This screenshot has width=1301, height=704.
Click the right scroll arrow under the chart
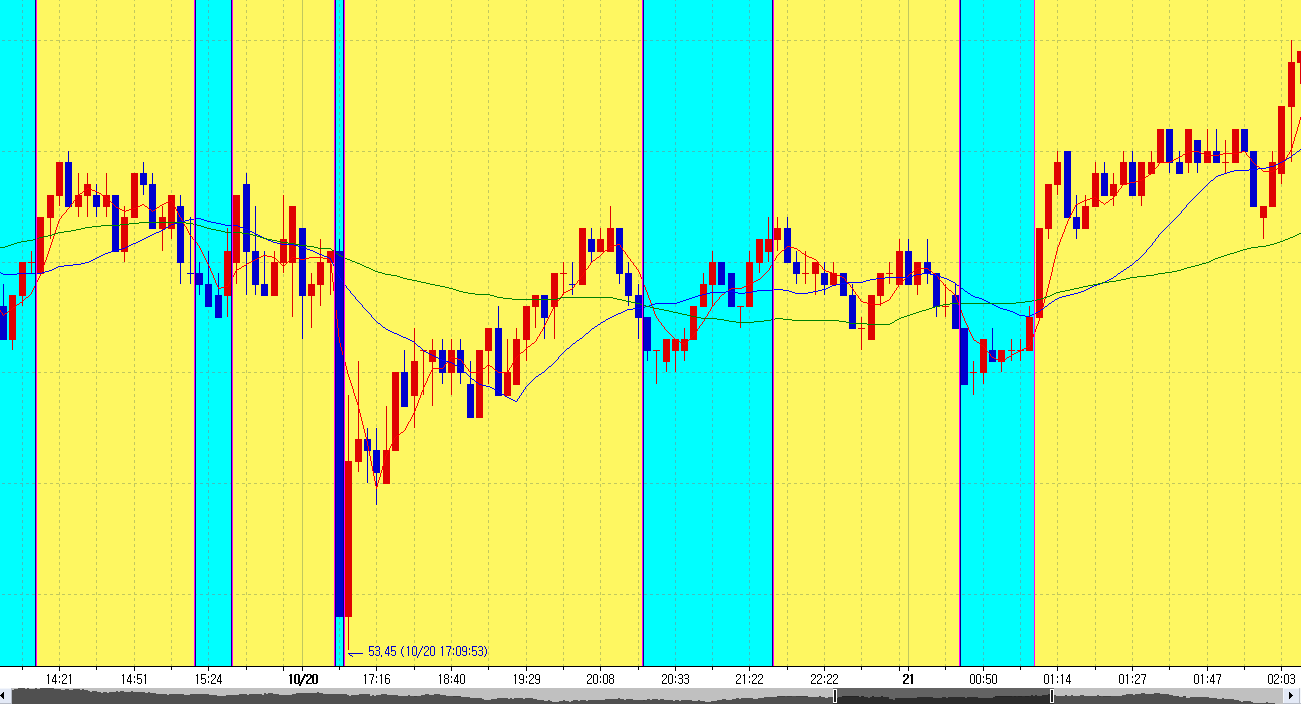coord(1295,696)
